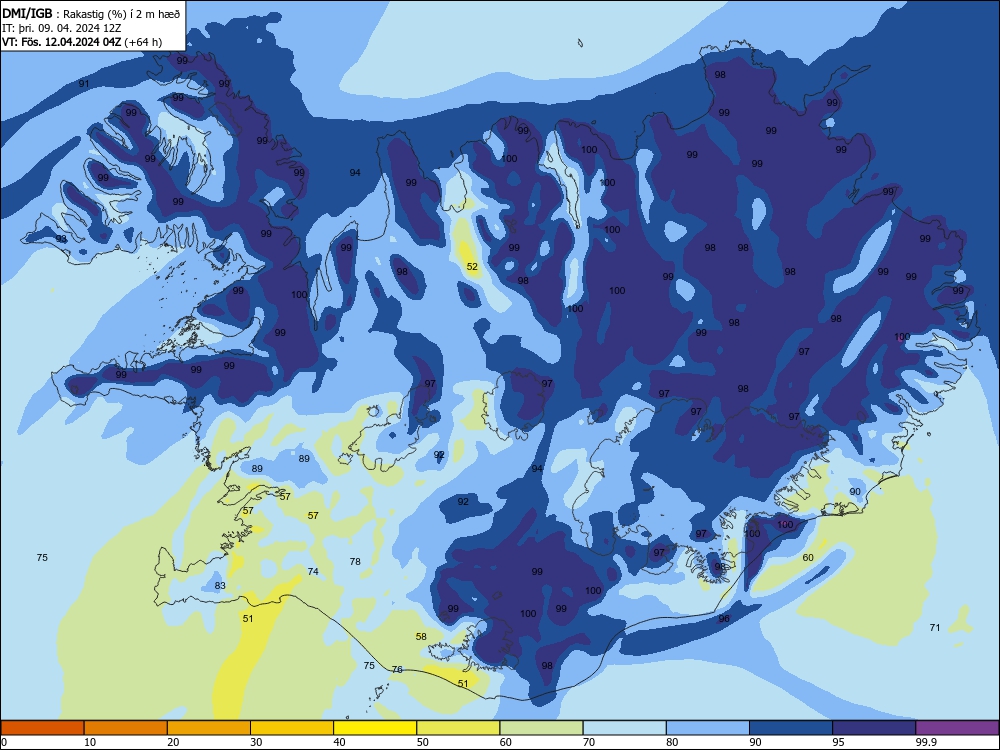Viewport: 1000px width, 750px height.
Task: Click the '78' humidity value on the map
Action: tap(355, 561)
